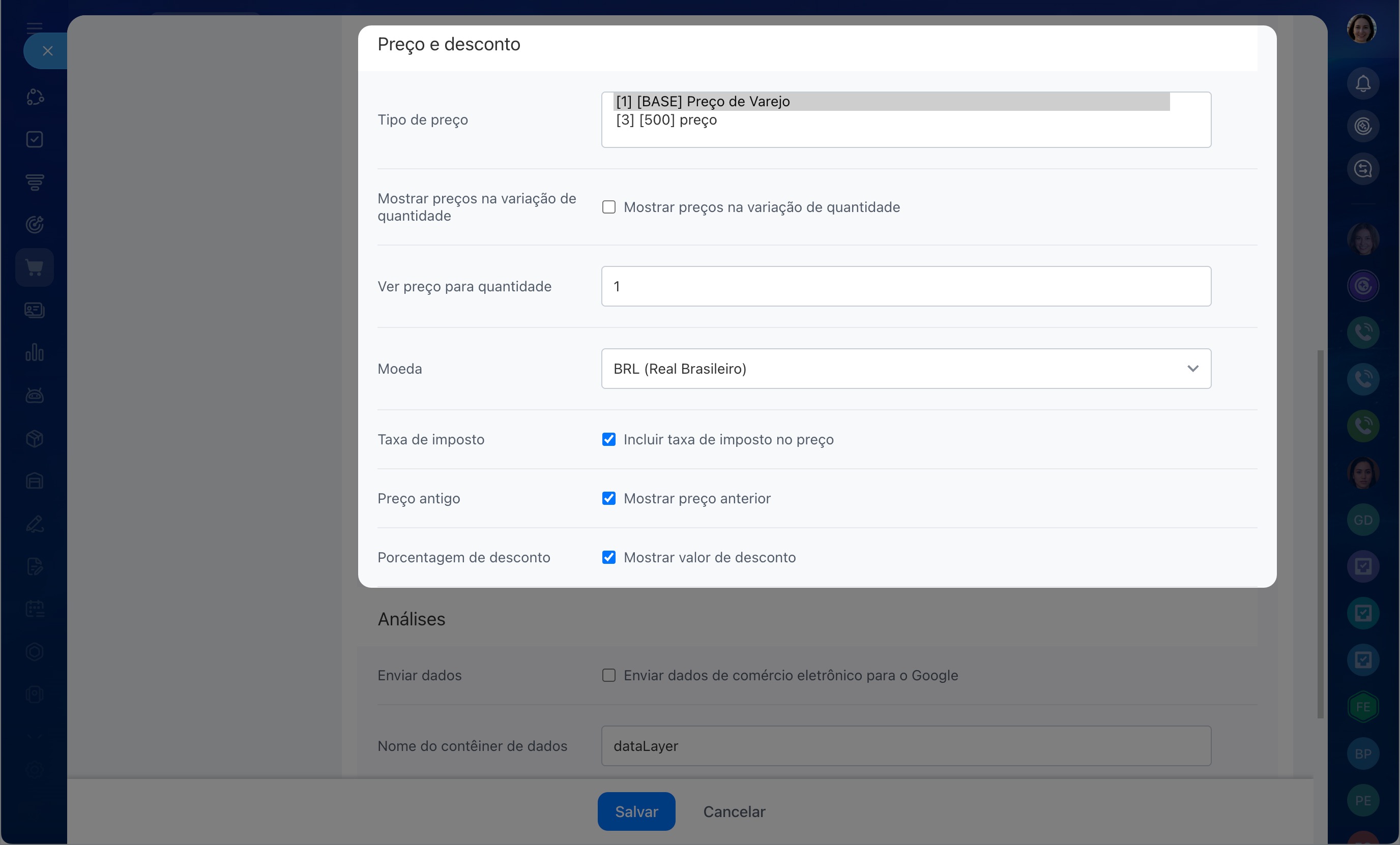1400x845 pixels.
Task: Open the chat search icon in the right panel
Action: pyautogui.click(x=1362, y=169)
